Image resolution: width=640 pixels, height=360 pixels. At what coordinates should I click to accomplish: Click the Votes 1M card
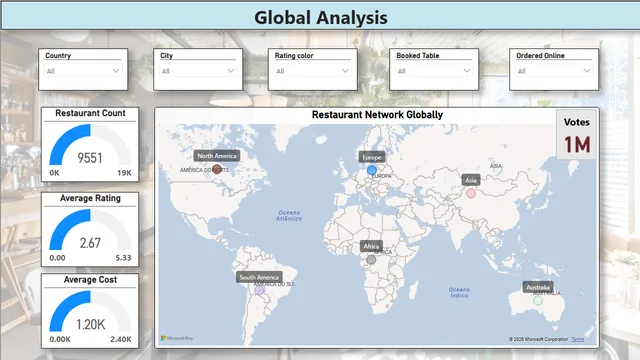click(577, 134)
